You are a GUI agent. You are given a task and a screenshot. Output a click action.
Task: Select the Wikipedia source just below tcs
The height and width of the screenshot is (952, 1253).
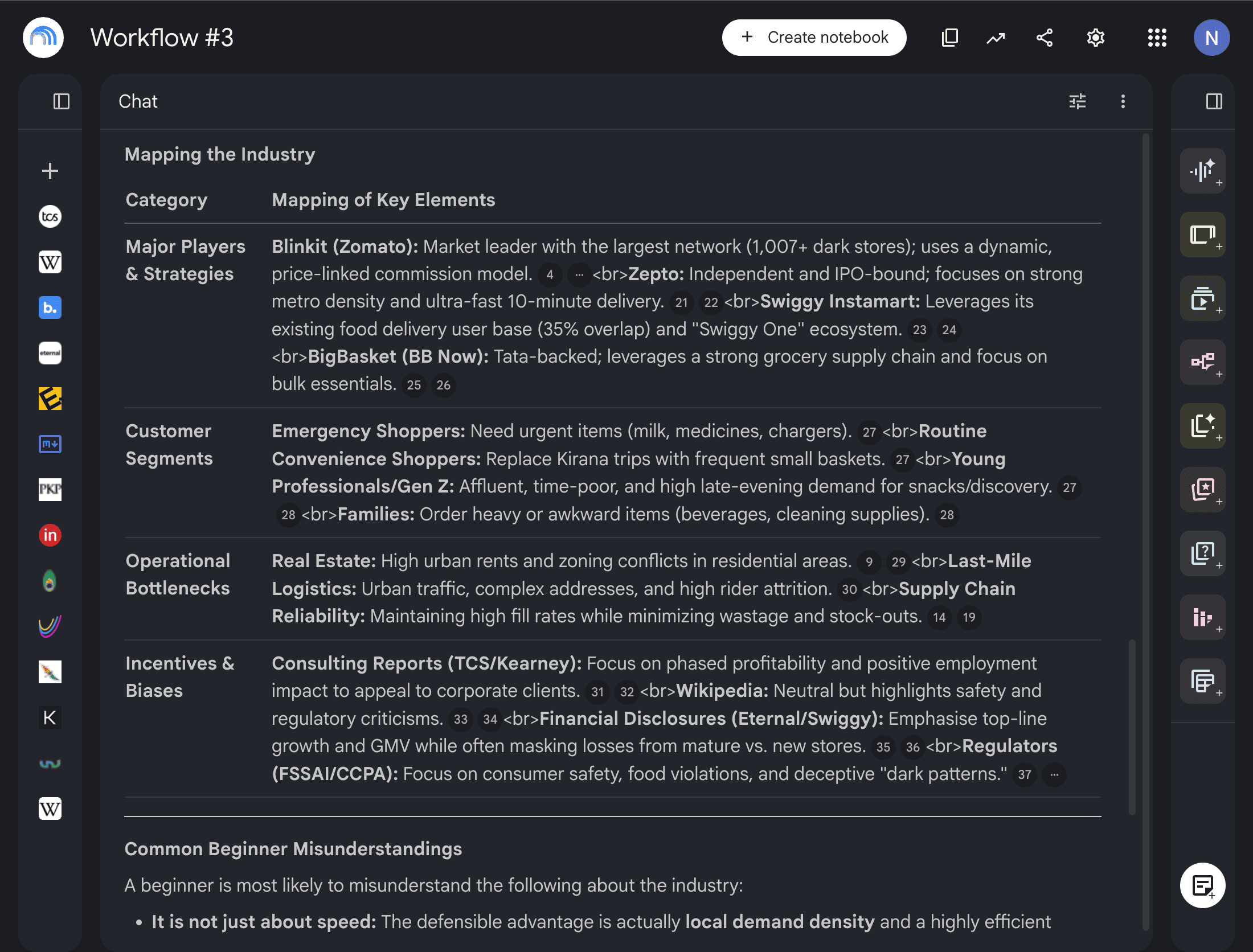tap(50, 262)
